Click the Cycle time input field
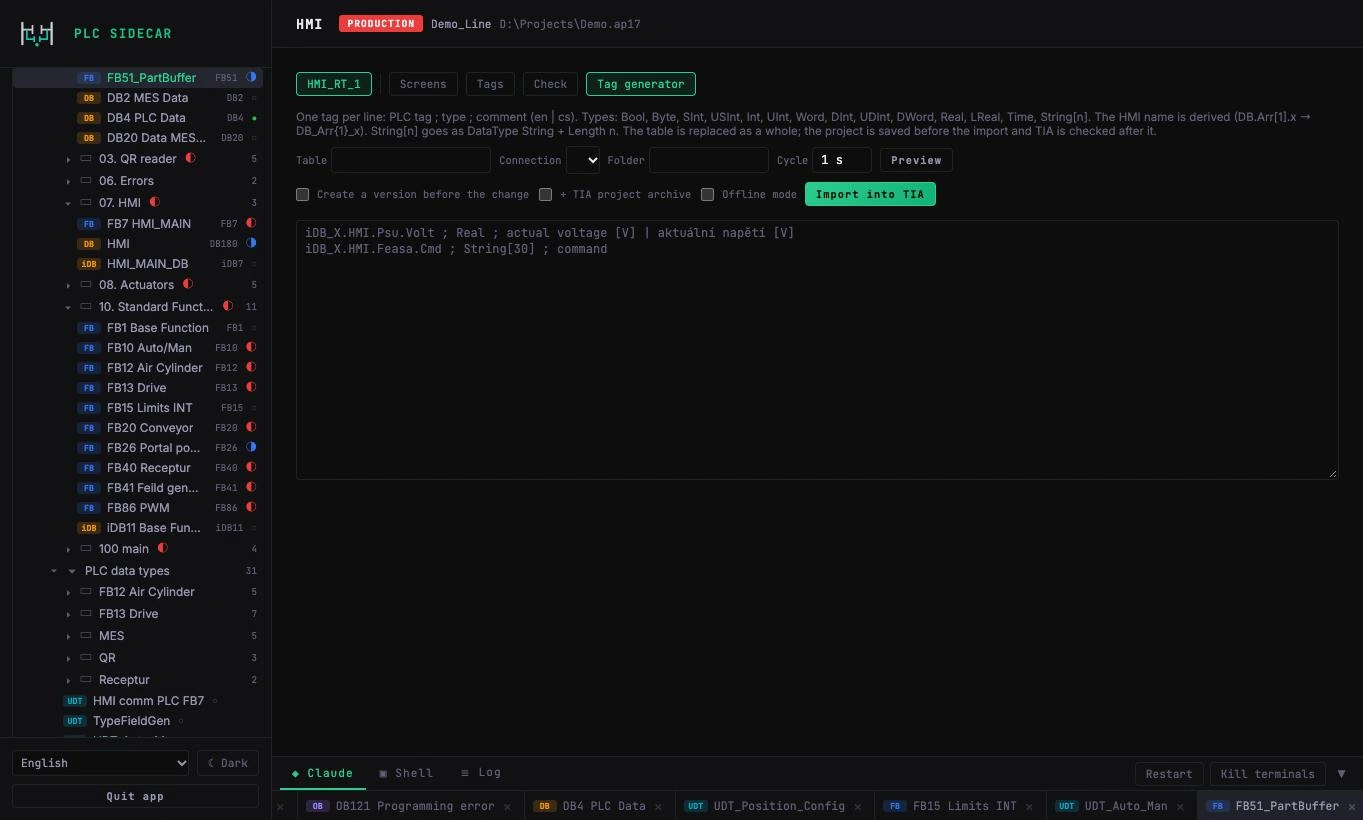 pyautogui.click(x=841, y=160)
